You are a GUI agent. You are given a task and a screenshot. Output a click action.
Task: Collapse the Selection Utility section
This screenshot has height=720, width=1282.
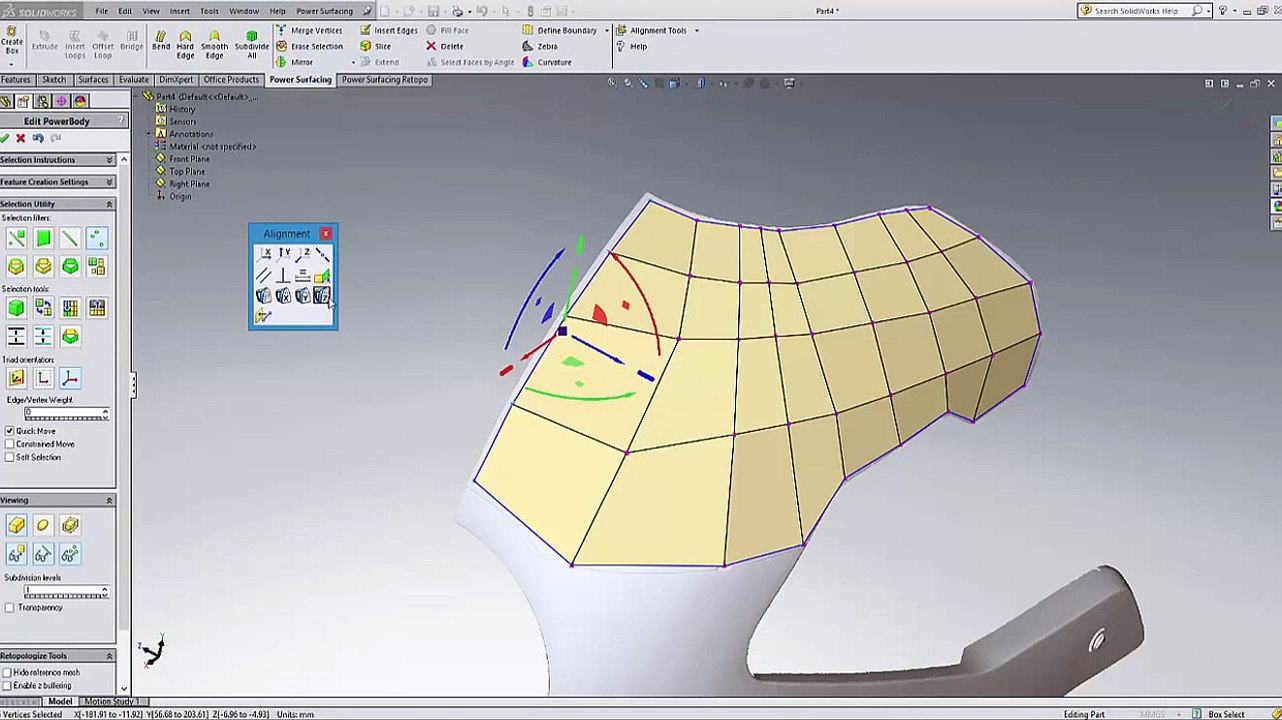(109, 204)
